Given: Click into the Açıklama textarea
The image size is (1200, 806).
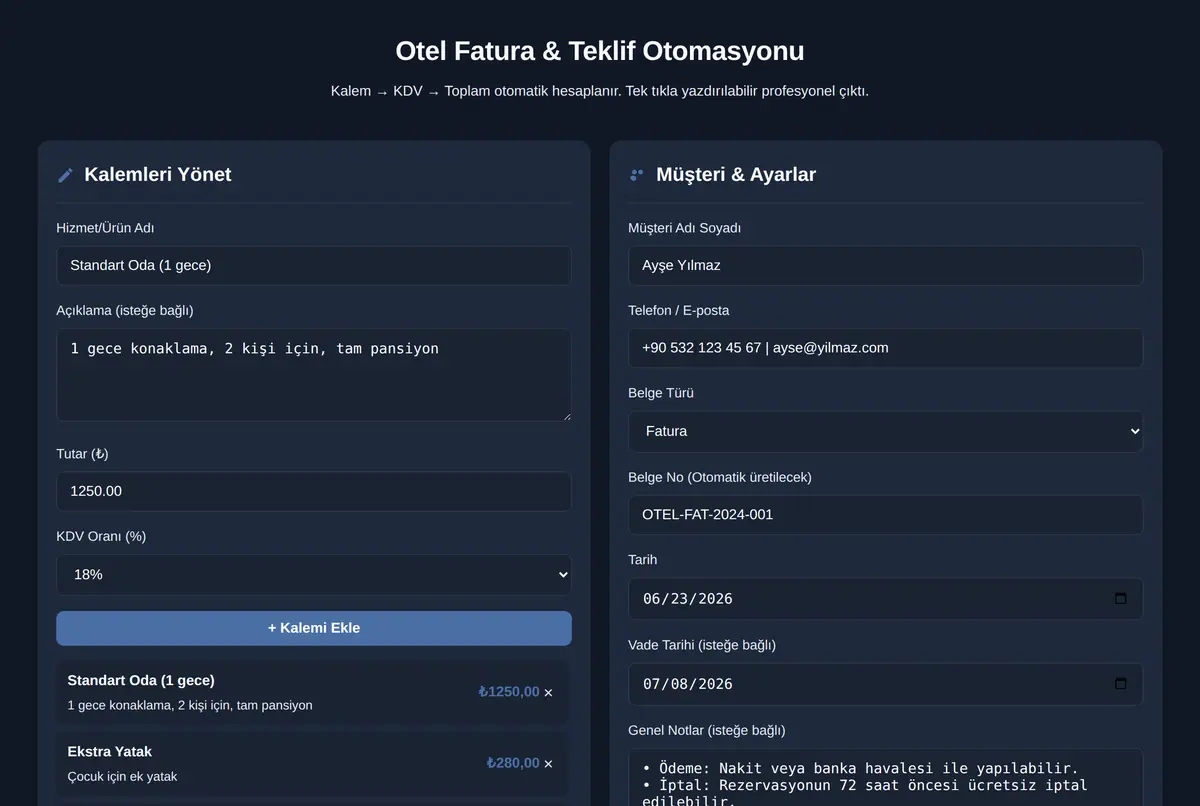Looking at the screenshot, I should pyautogui.click(x=314, y=375).
